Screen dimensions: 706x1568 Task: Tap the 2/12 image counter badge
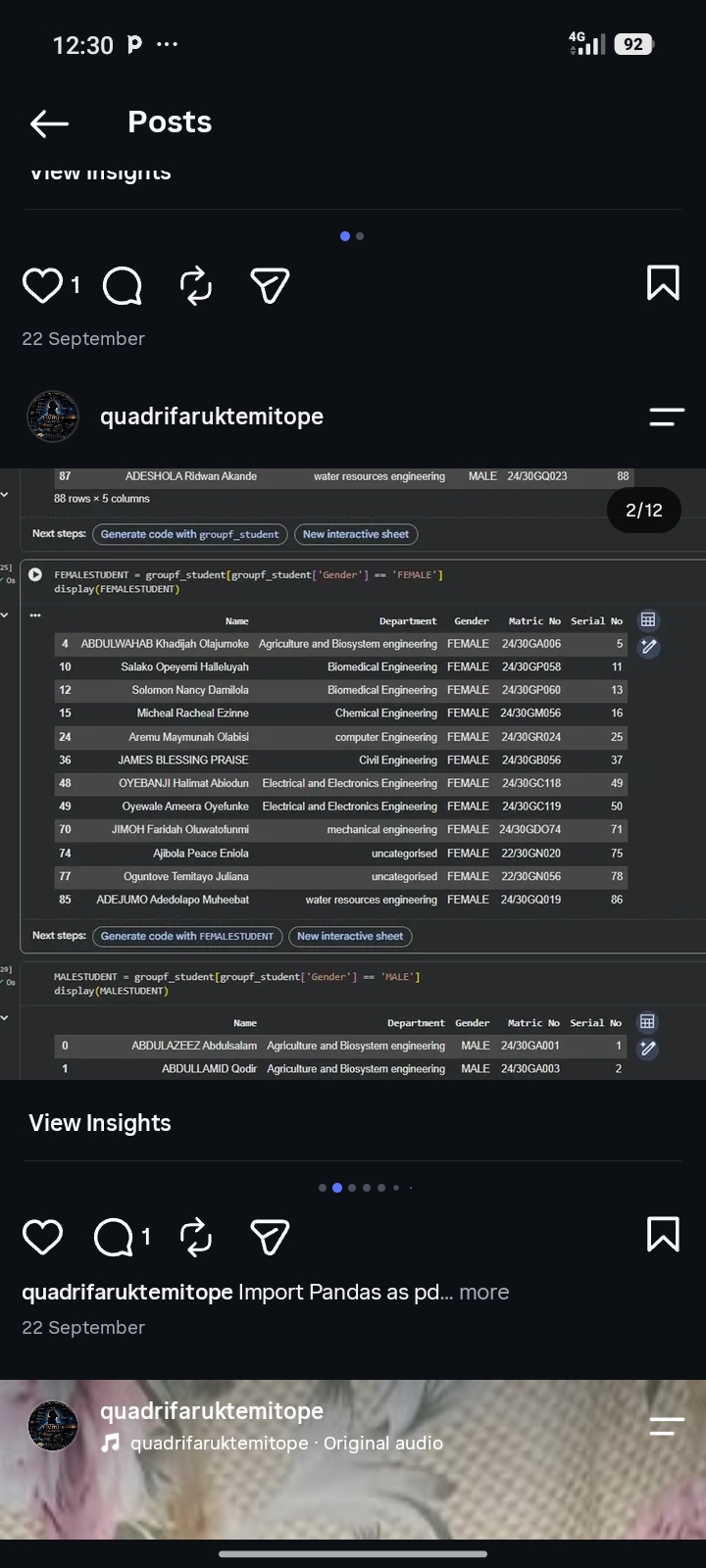644,510
